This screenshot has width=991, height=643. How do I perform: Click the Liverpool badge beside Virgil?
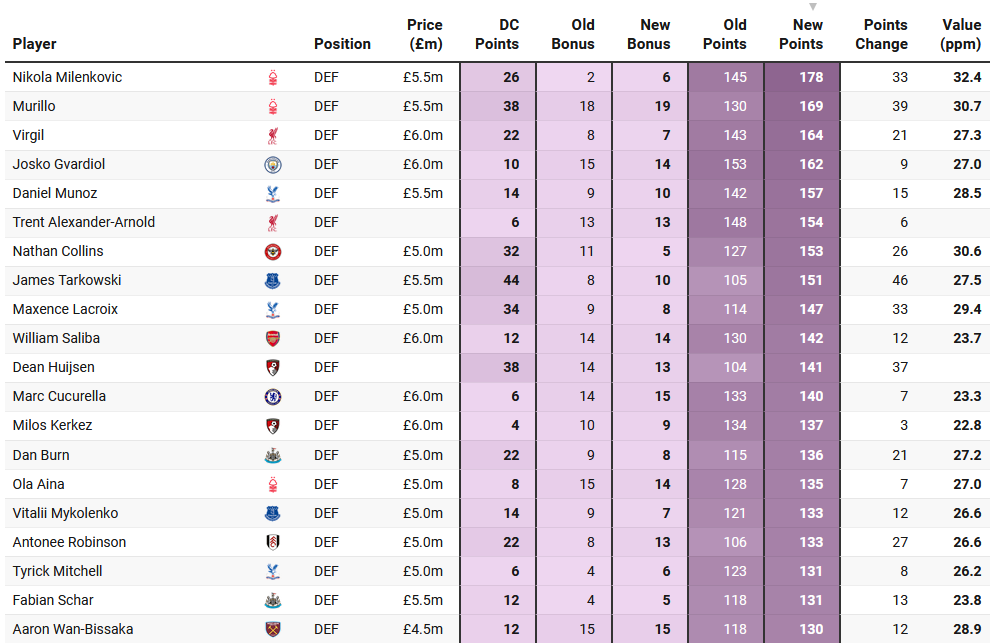click(272, 135)
